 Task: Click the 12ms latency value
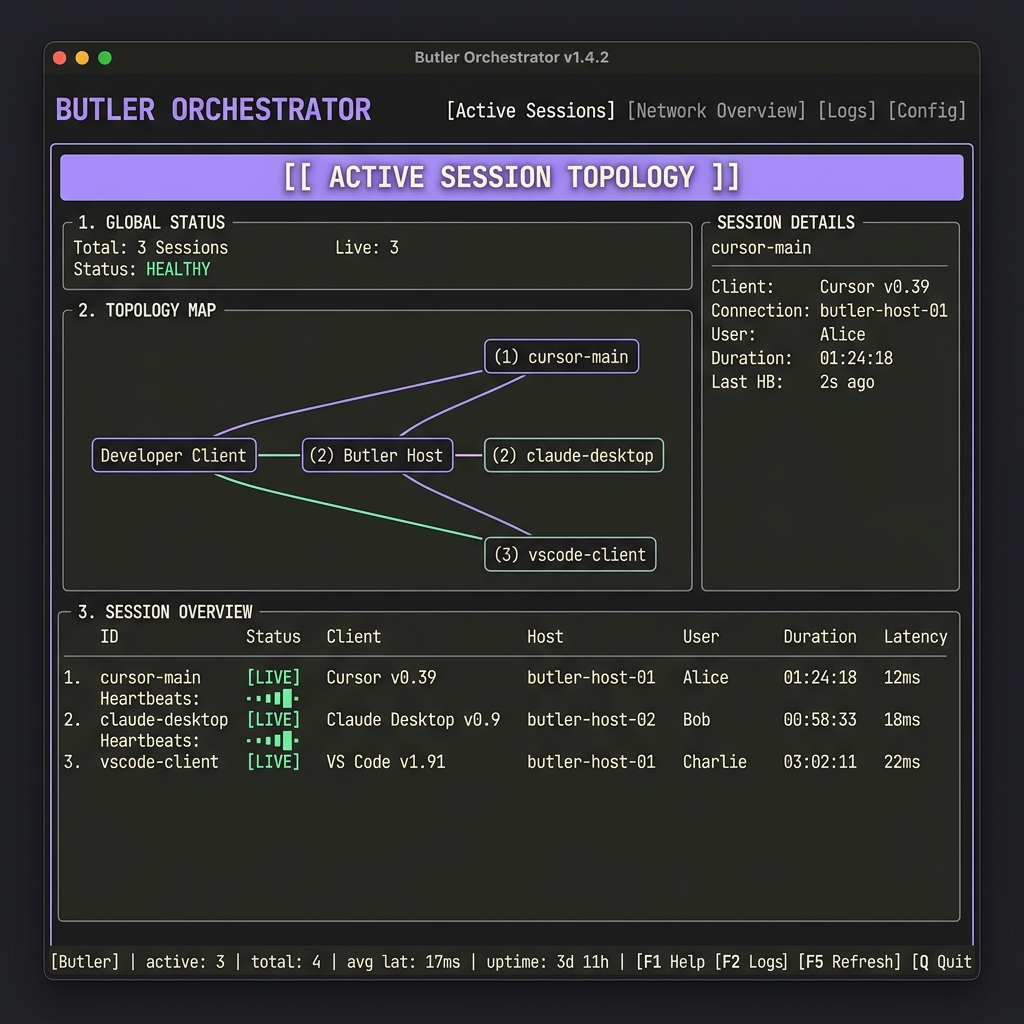tap(902, 678)
